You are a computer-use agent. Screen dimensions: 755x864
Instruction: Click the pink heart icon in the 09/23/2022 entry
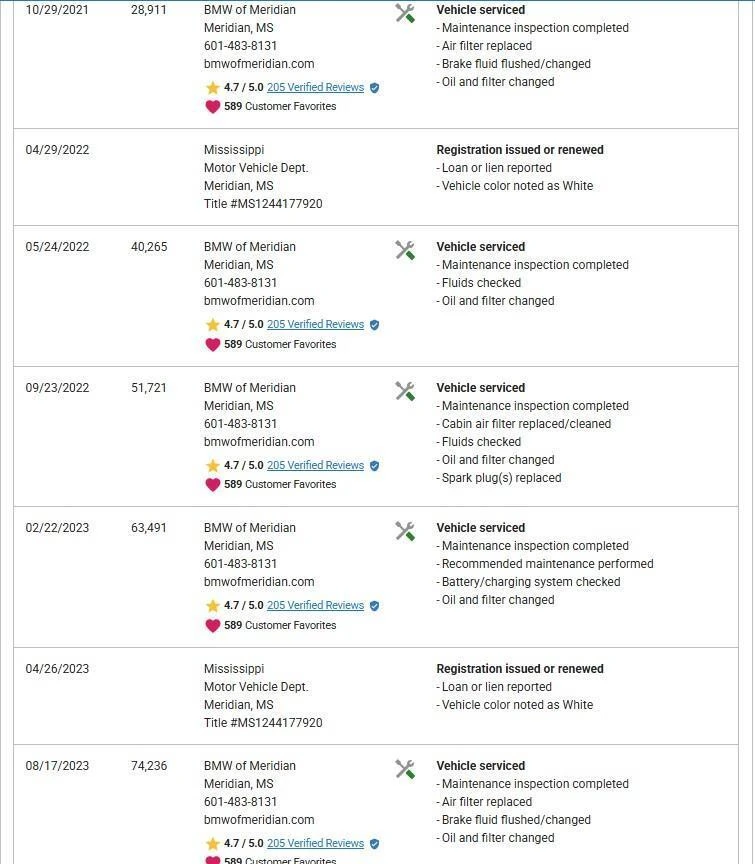tap(212, 485)
